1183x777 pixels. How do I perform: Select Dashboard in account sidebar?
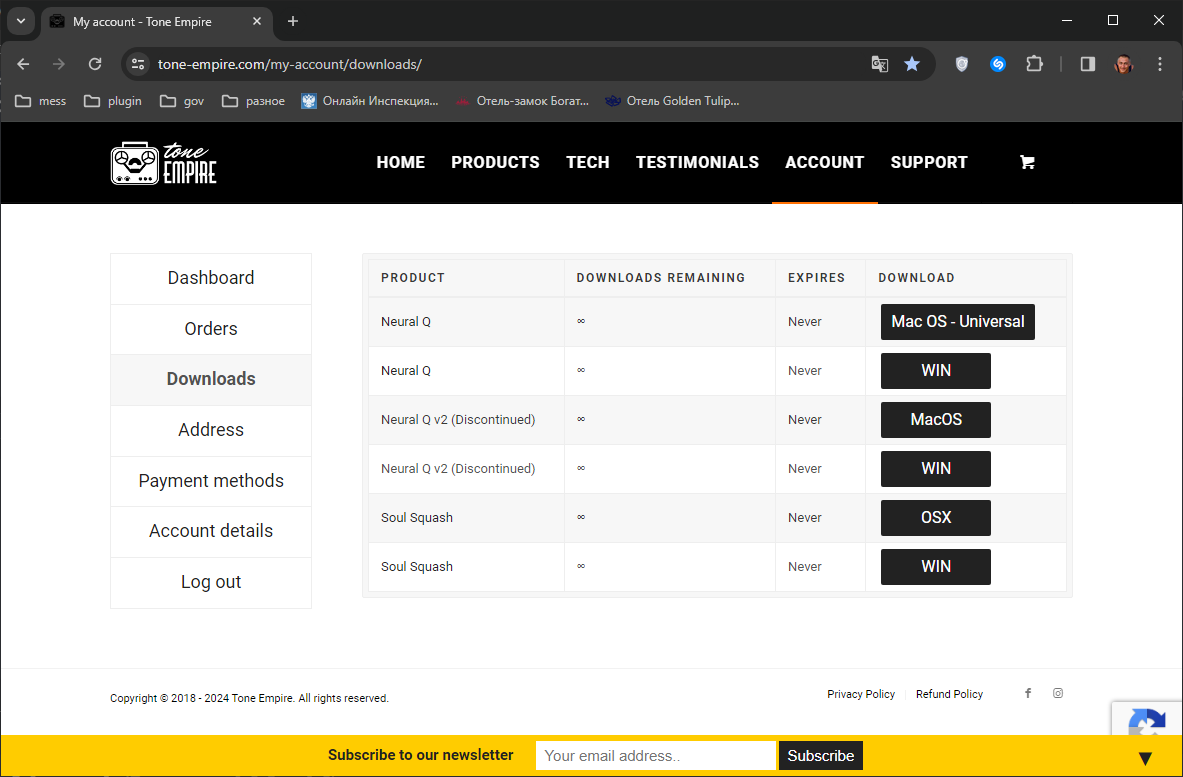(211, 278)
